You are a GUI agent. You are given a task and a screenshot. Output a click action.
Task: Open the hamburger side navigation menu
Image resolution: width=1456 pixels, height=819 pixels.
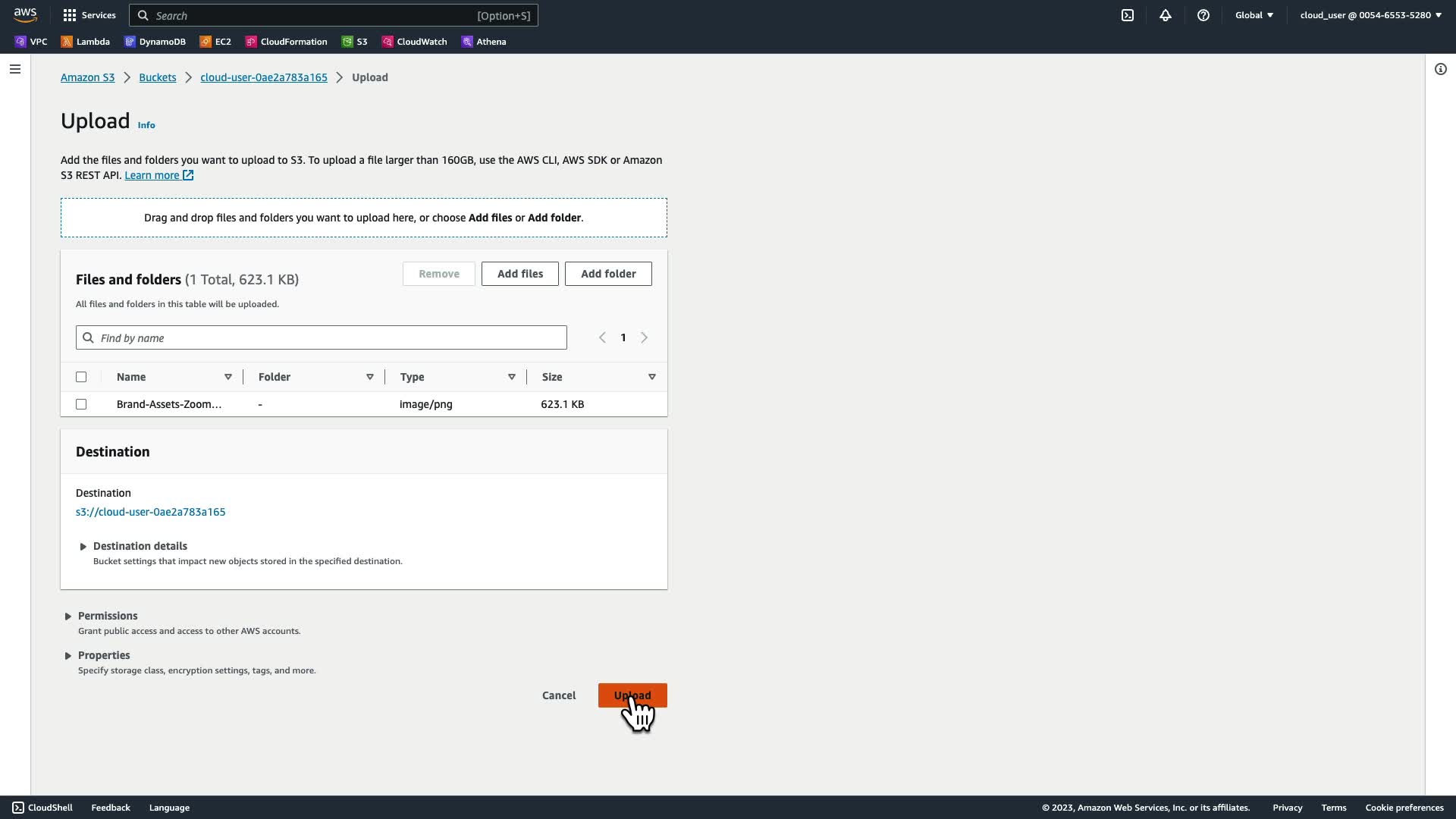click(x=15, y=69)
